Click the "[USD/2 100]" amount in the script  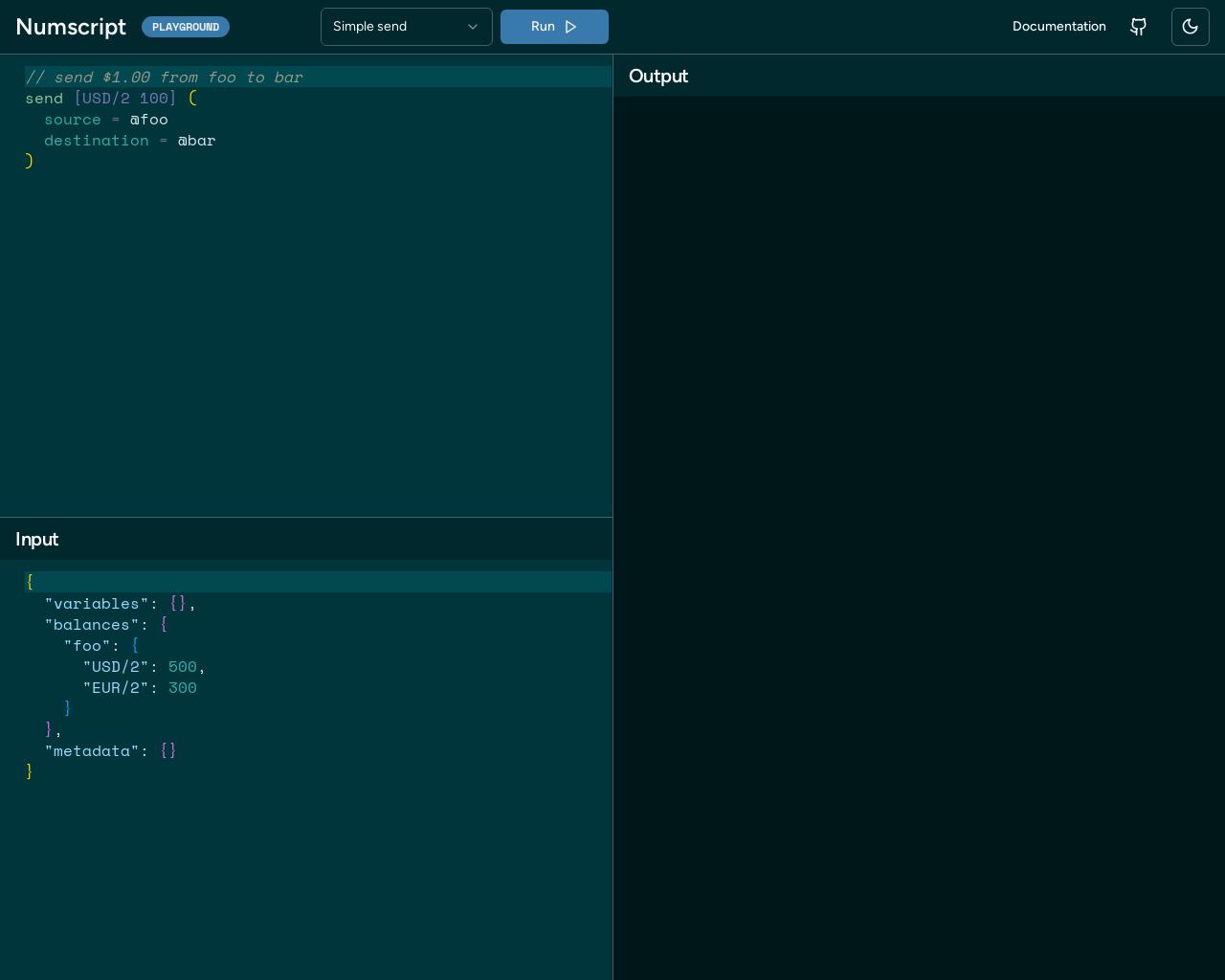pyautogui.click(x=125, y=98)
